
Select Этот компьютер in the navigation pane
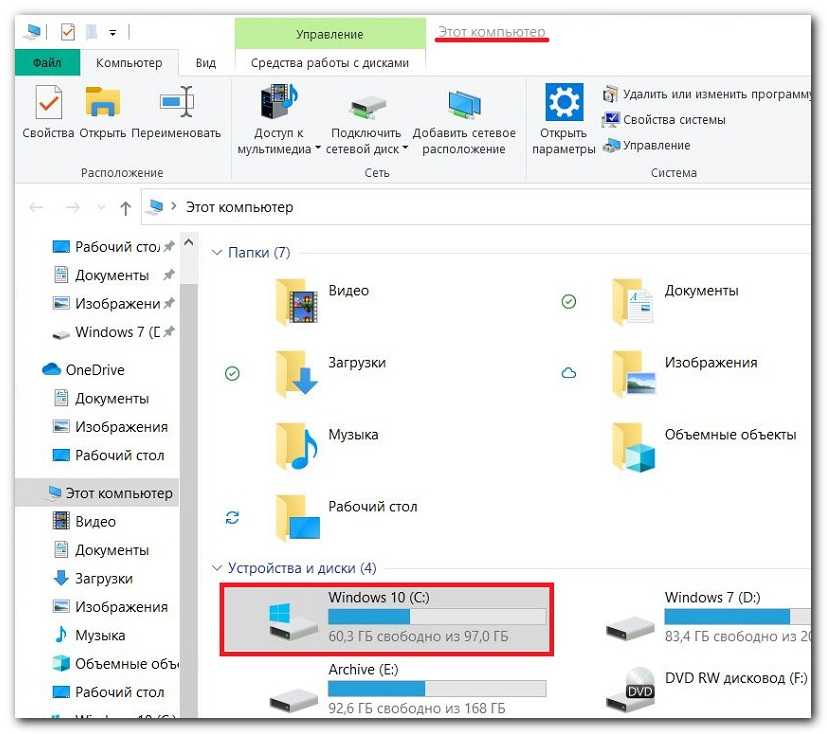[98, 493]
